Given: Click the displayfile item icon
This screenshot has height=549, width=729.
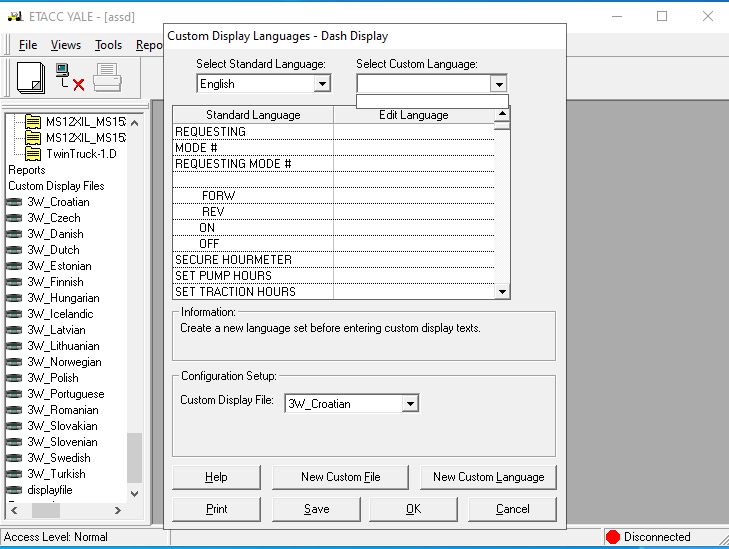Looking at the screenshot, I should point(14,490).
